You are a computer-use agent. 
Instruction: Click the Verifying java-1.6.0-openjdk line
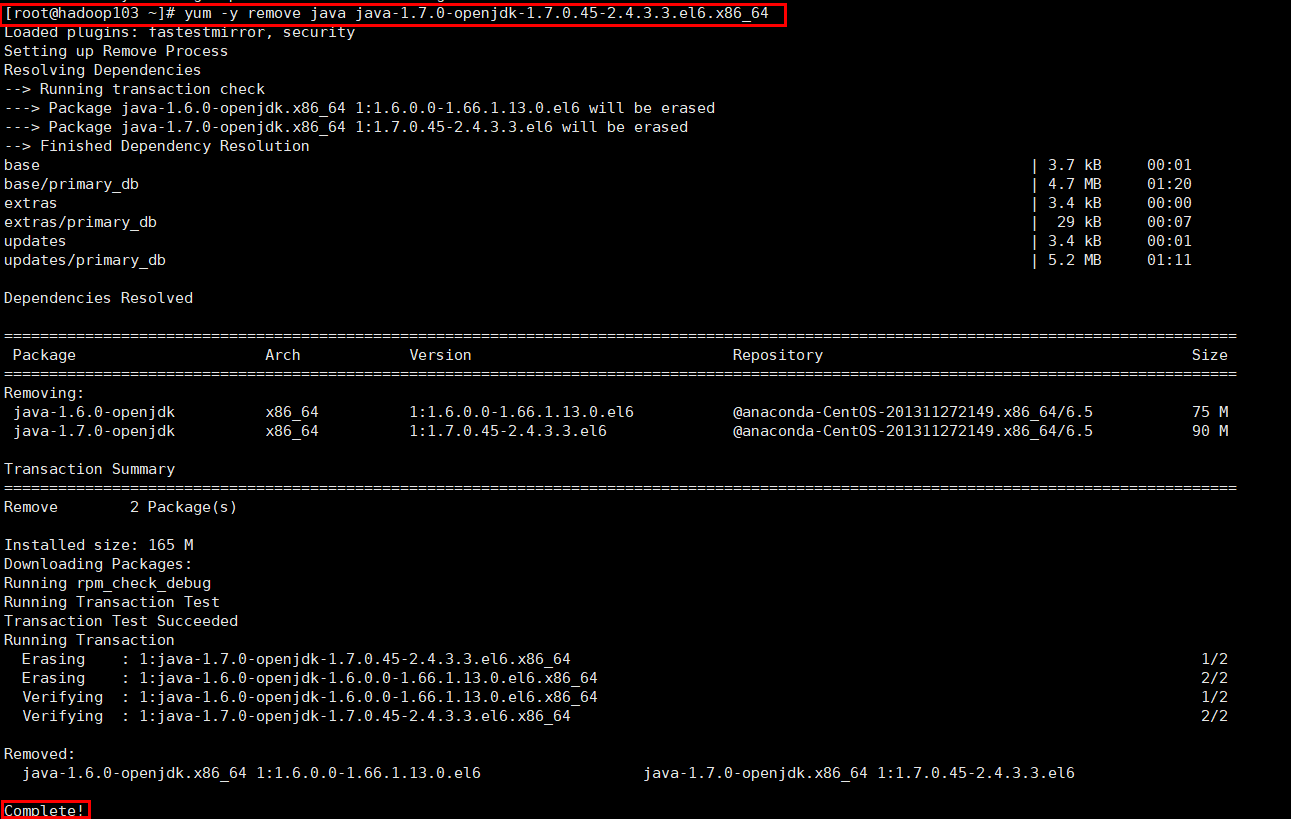(310, 697)
